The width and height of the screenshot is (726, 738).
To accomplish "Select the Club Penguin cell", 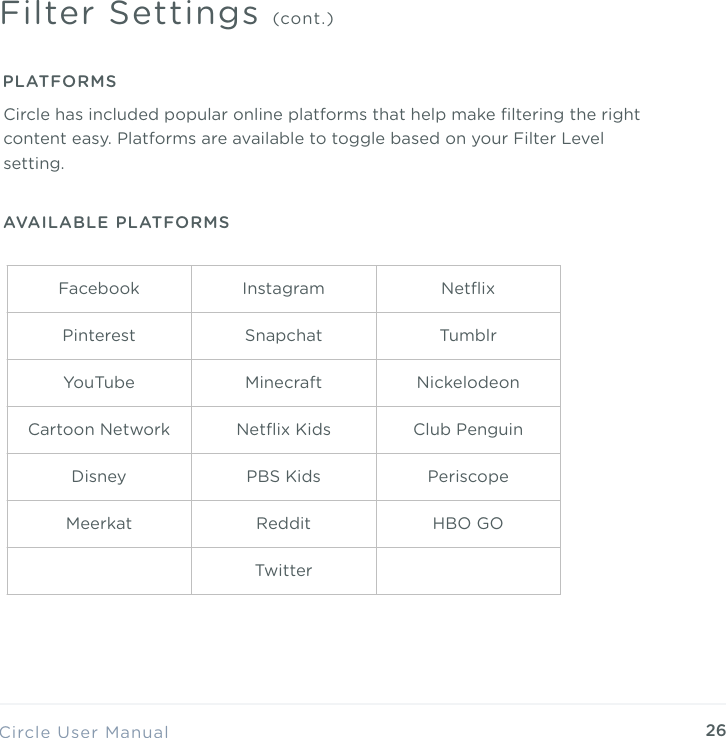I will 468,430.
